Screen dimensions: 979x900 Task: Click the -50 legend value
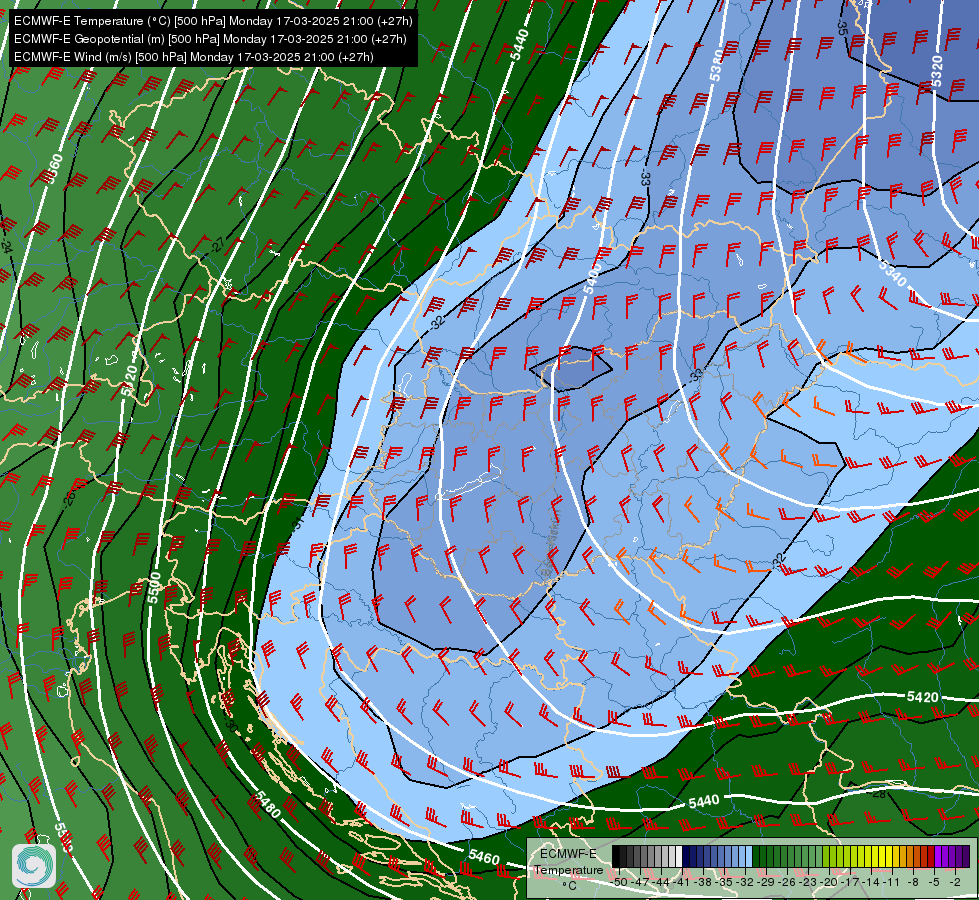(x=619, y=883)
